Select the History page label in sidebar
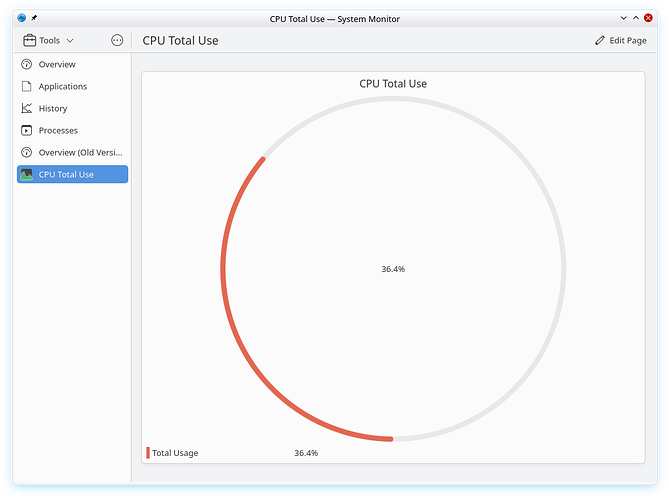The width and height of the screenshot is (669, 500). [53, 108]
